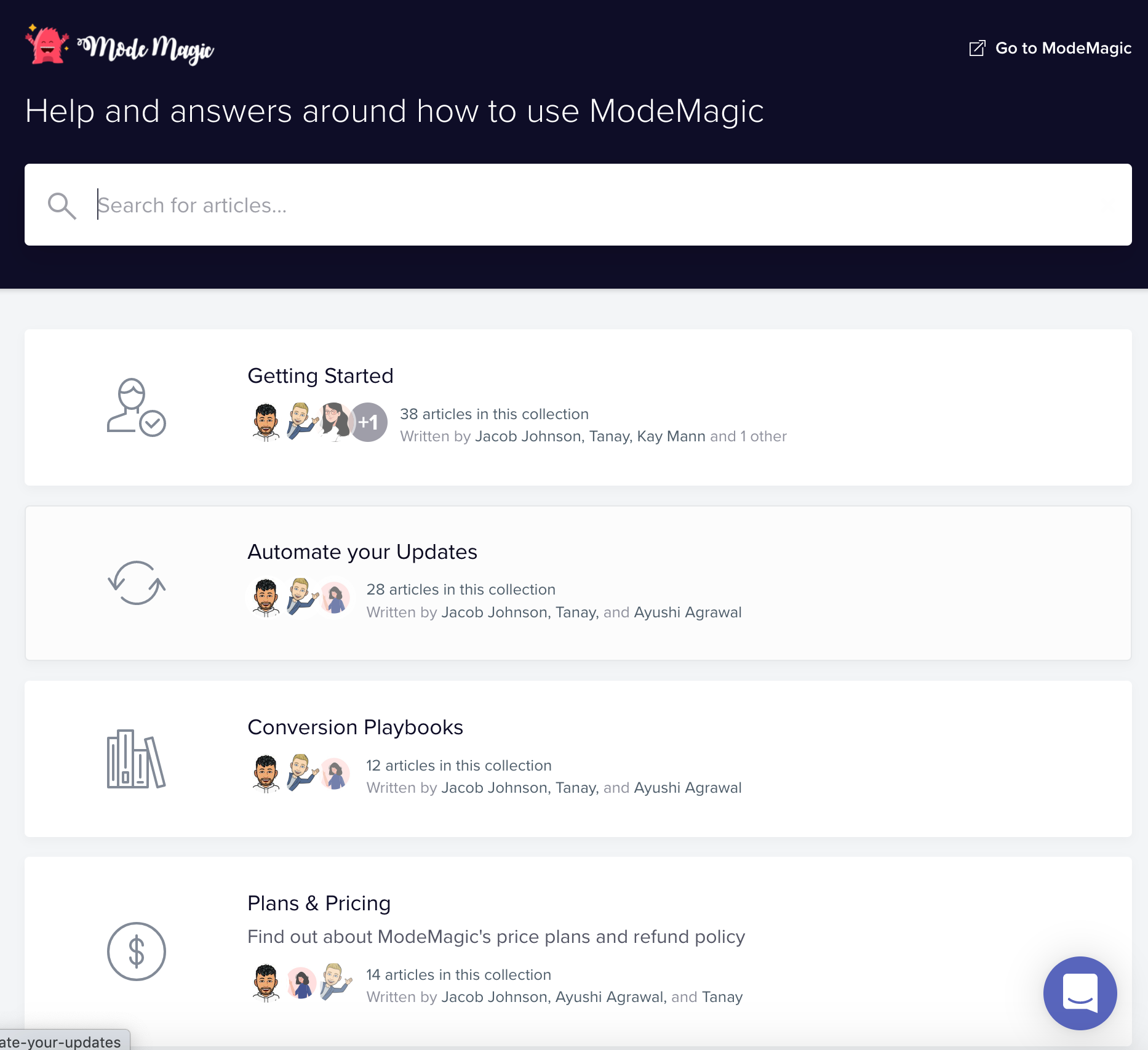Click Tanay's avatar in Automate your Updates
The width and height of the screenshot is (1148, 1050).
(301, 598)
